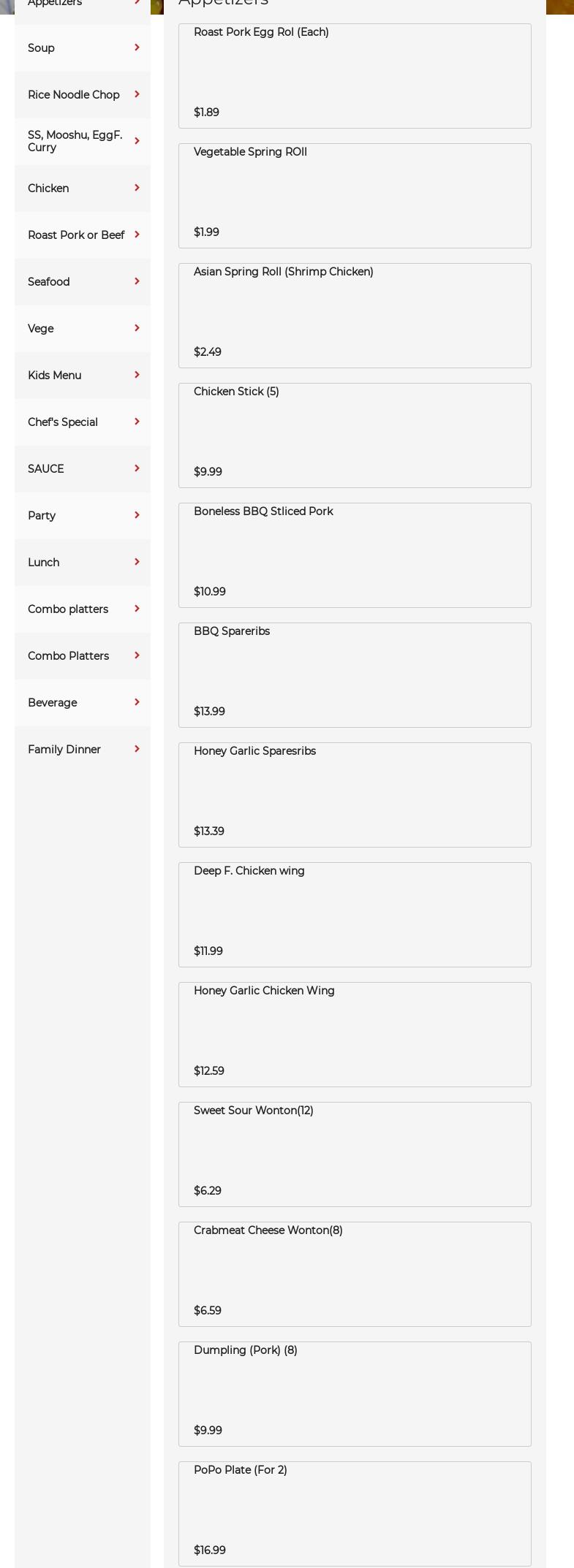Click the chevron beside Rice Noodle Chop
Image resolution: width=574 pixels, height=1568 pixels.
pyautogui.click(x=137, y=94)
